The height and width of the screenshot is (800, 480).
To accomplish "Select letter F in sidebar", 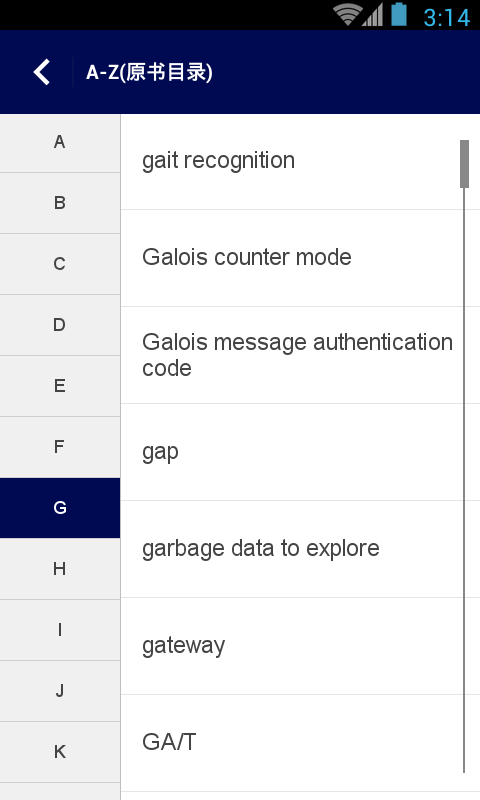I will pos(60,447).
